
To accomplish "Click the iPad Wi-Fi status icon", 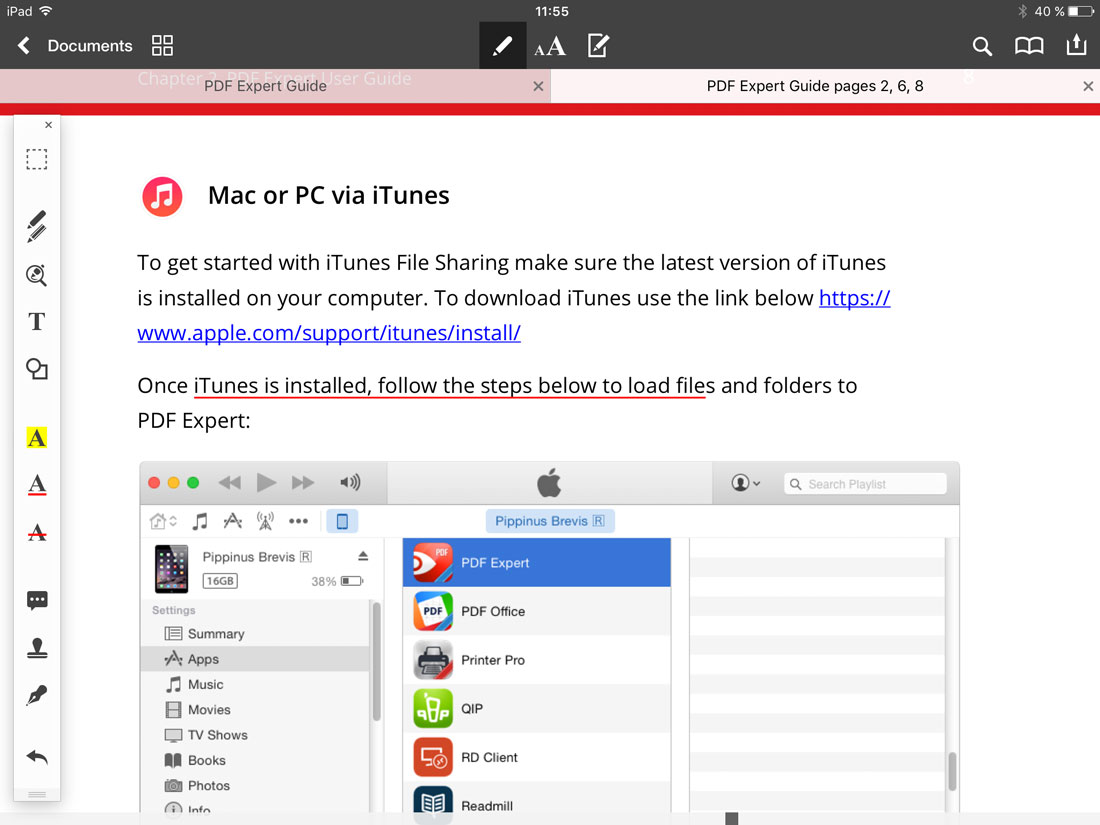I will (46, 11).
